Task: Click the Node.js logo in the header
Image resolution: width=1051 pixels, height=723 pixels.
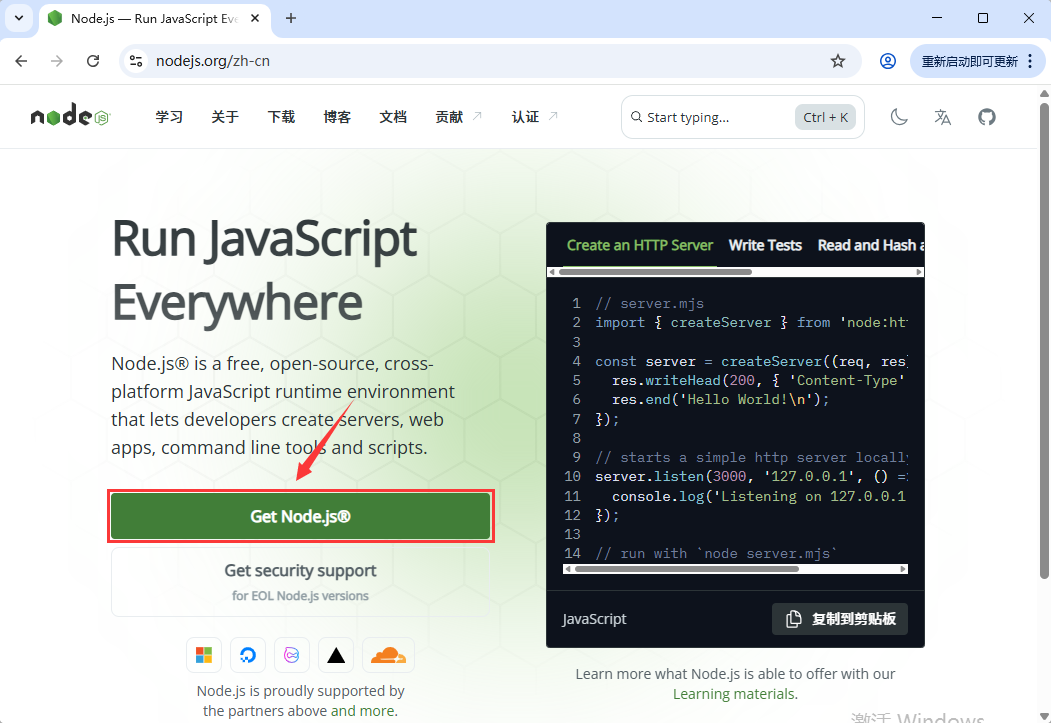Action: [69, 117]
